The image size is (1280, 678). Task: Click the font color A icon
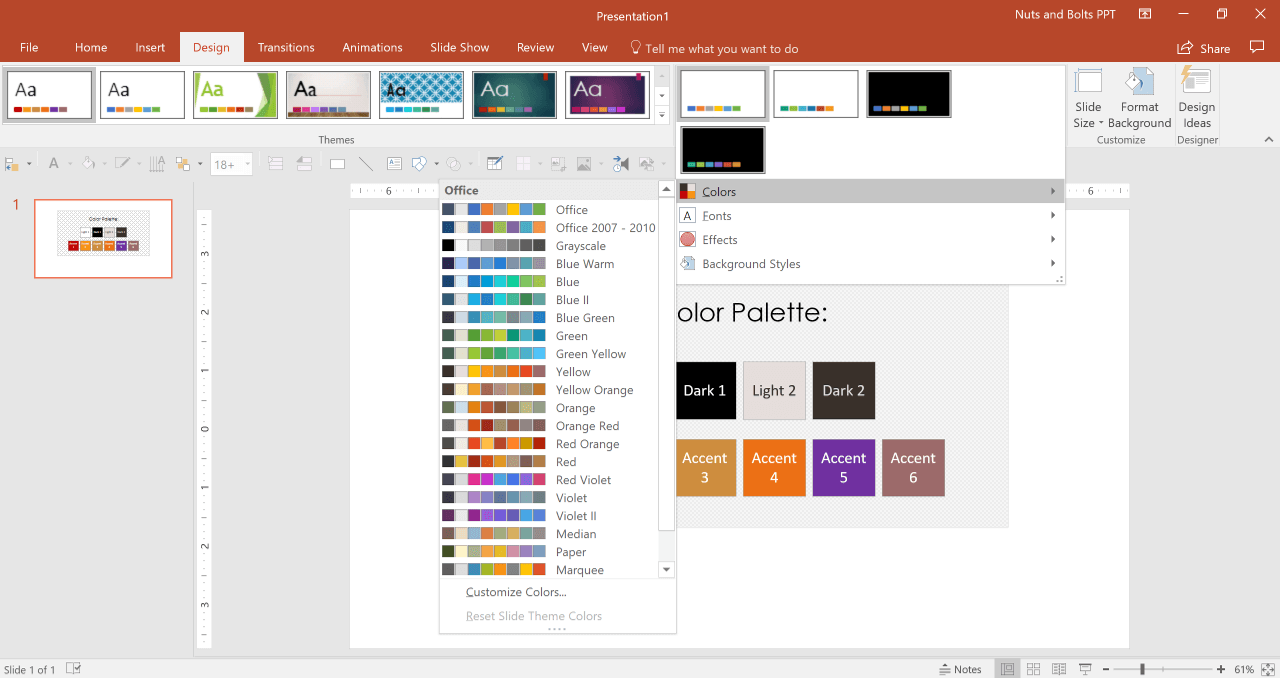56,164
